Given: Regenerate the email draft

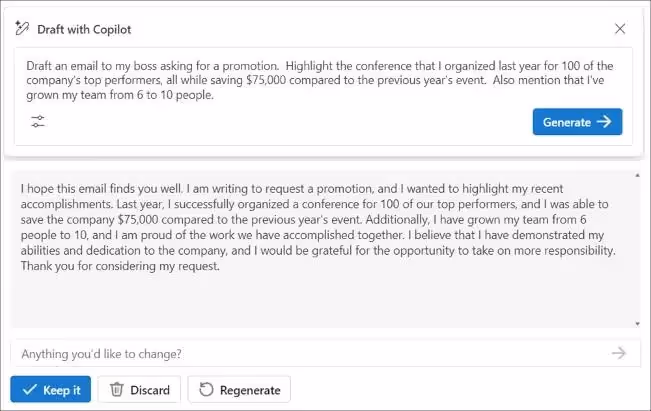Looking at the screenshot, I should (239, 389).
